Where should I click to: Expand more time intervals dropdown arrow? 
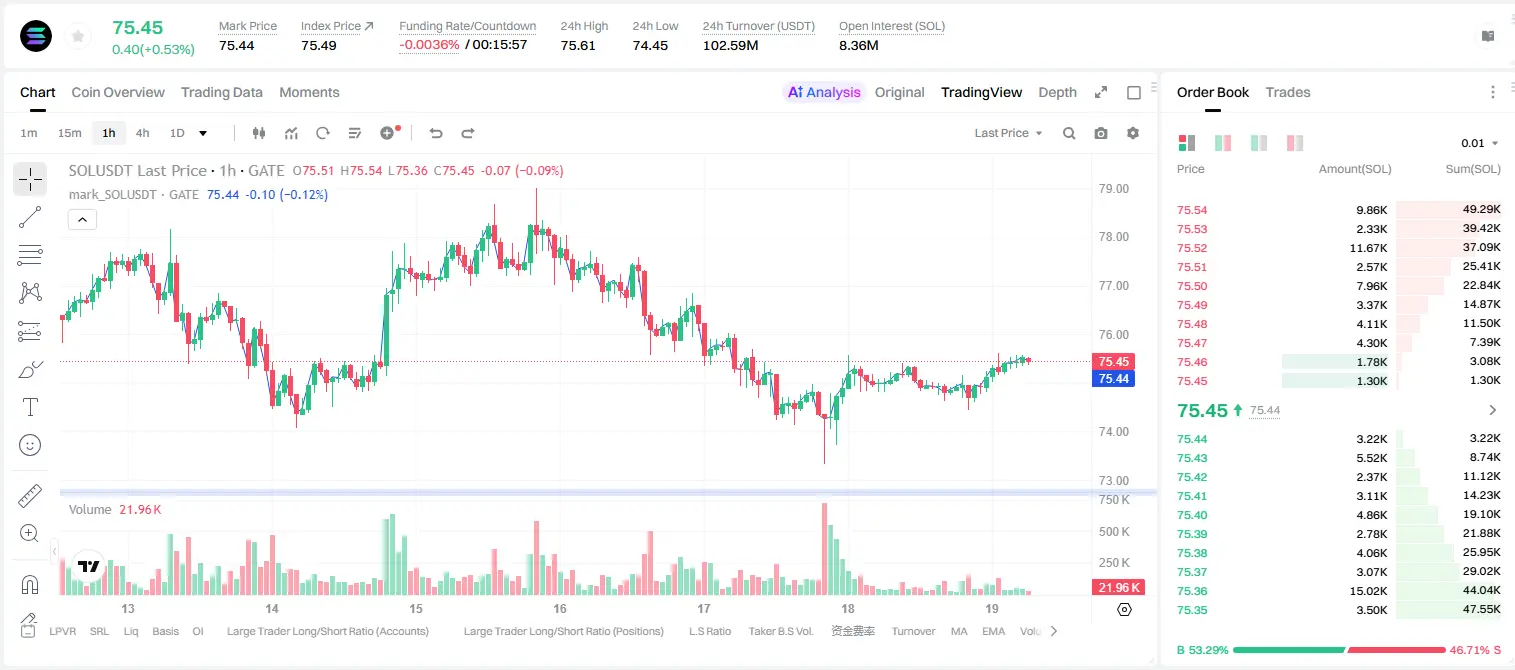tap(203, 133)
